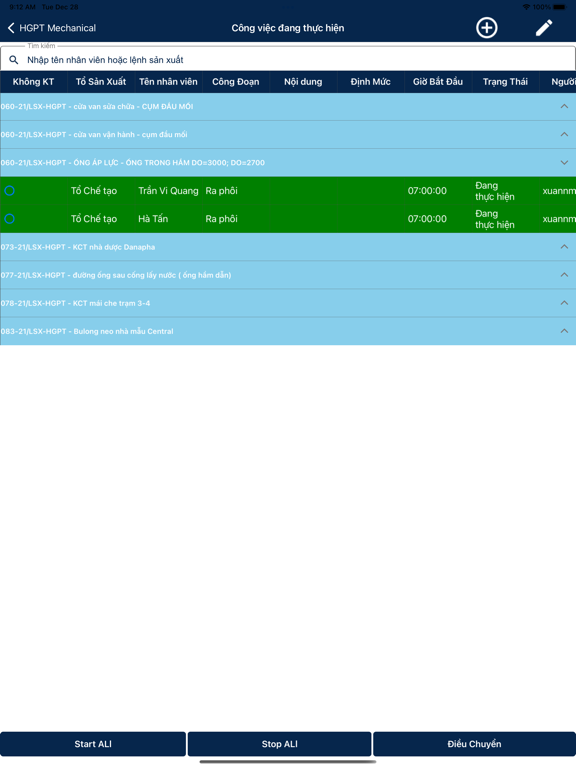Tap the add (plus circle) icon
The image size is (576, 768).
coord(486,27)
